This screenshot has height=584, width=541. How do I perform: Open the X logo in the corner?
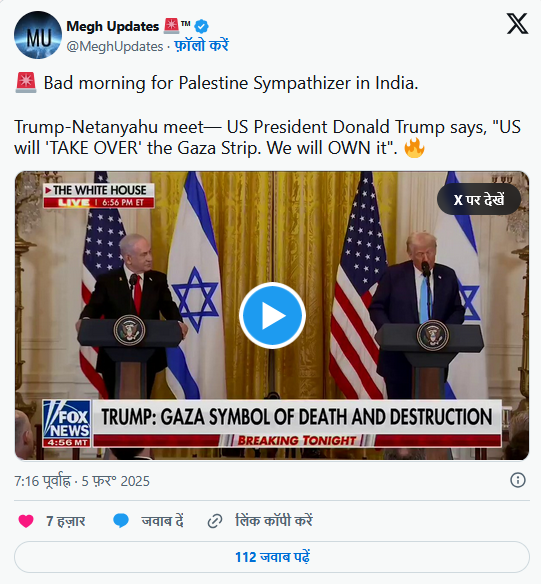coord(517,23)
